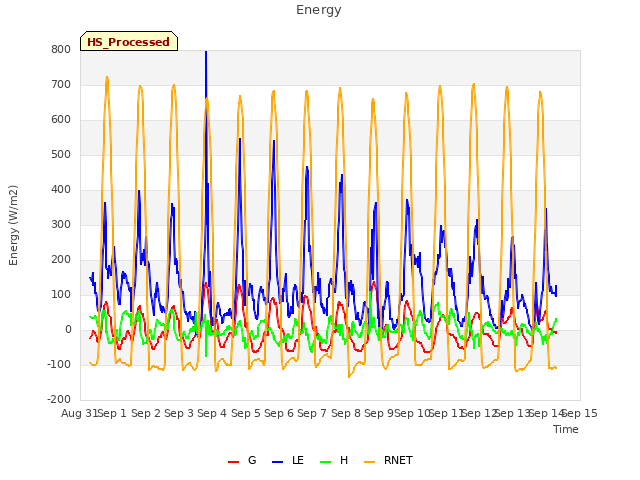Click the Energy (W/m2) axis label

coord(13,225)
